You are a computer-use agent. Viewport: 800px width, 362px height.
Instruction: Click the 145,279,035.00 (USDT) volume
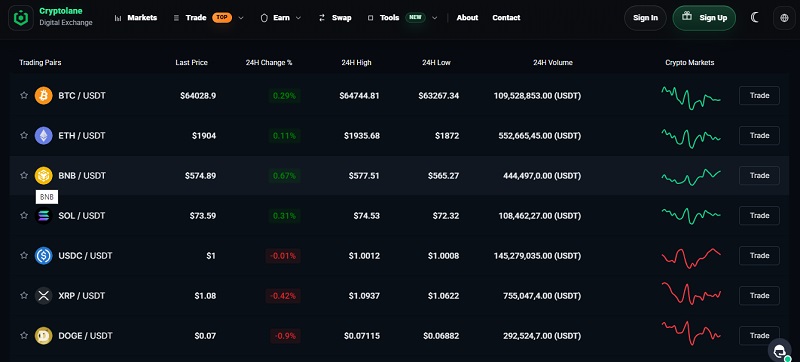pyautogui.click(x=537, y=255)
